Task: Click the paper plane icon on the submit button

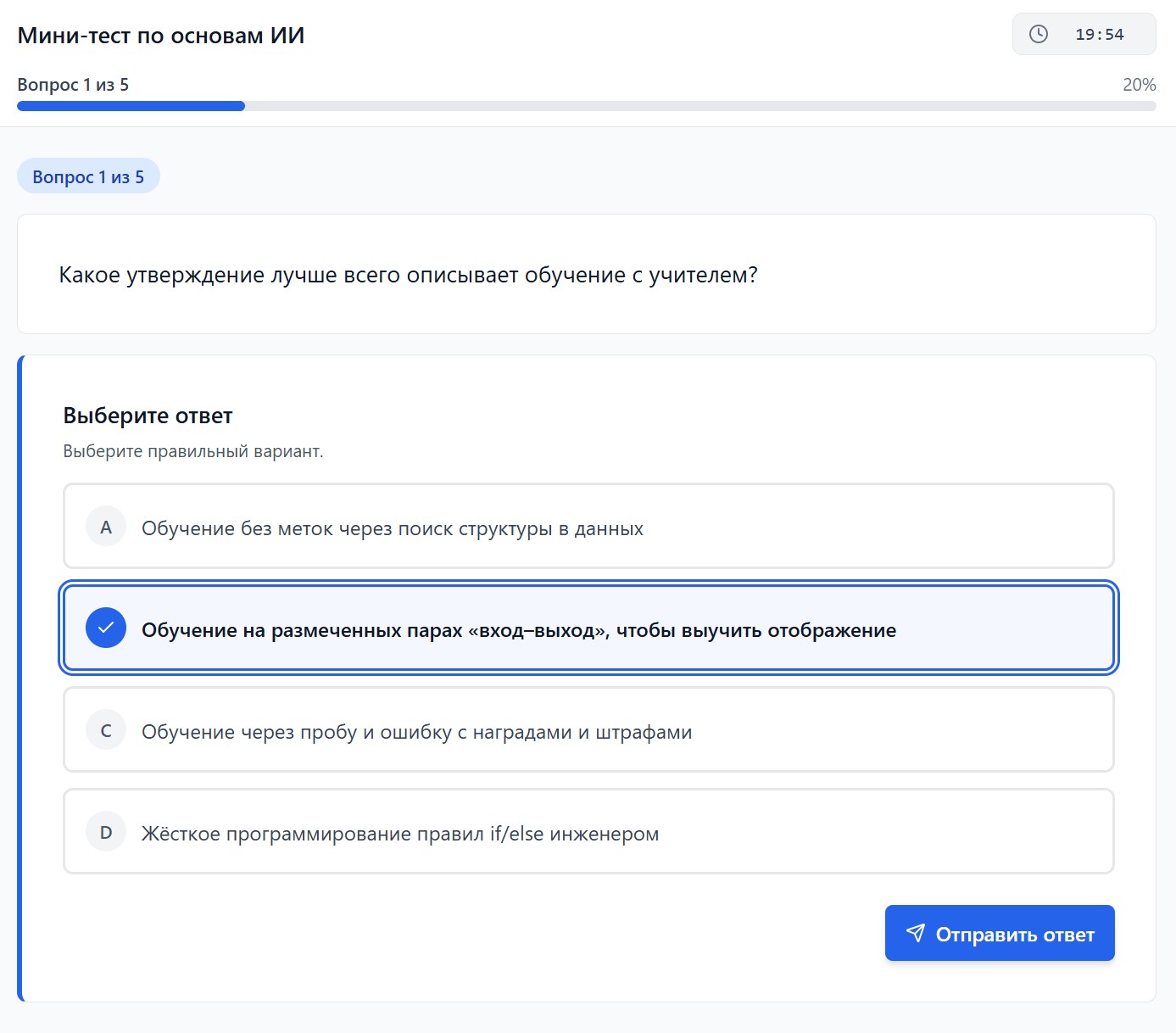Action: [x=916, y=933]
